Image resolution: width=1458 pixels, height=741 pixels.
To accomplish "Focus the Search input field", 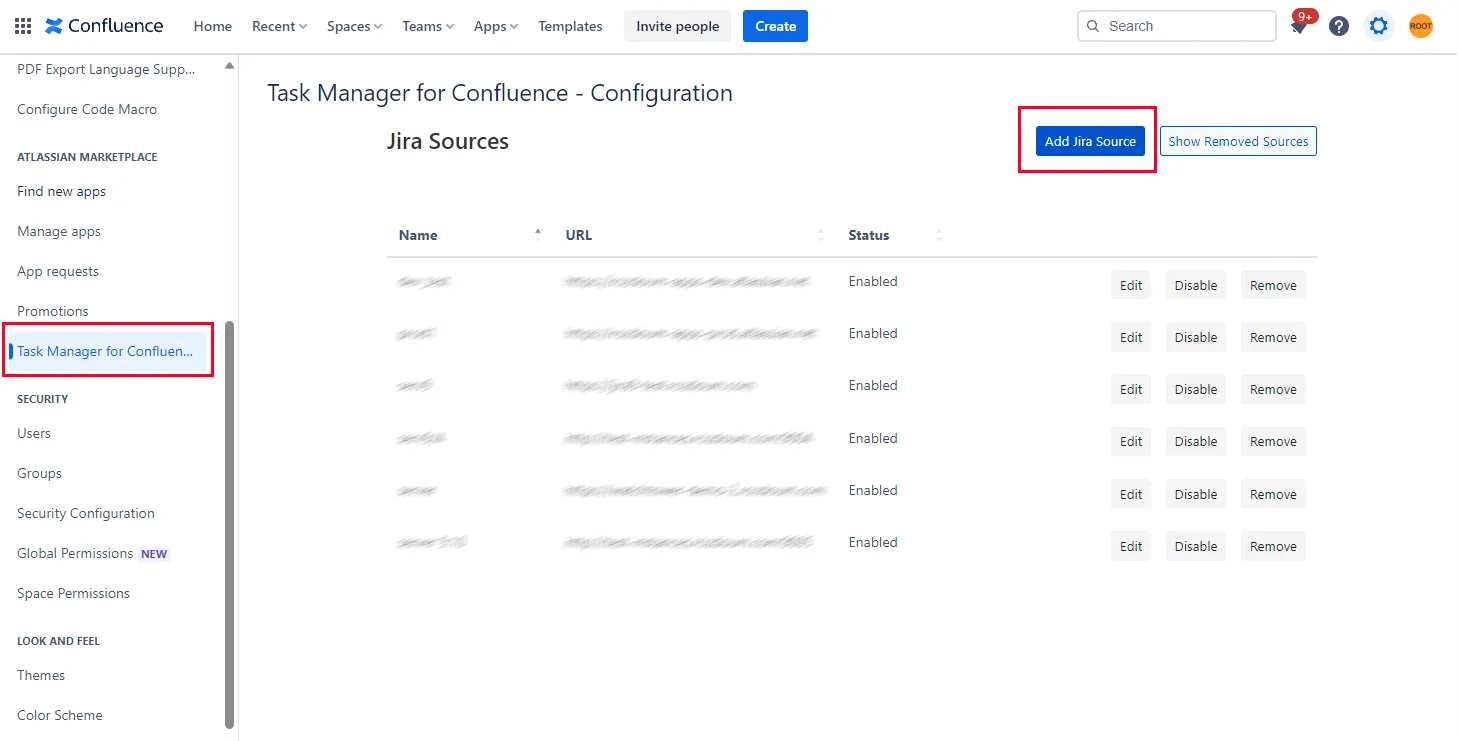I will pyautogui.click(x=1177, y=26).
